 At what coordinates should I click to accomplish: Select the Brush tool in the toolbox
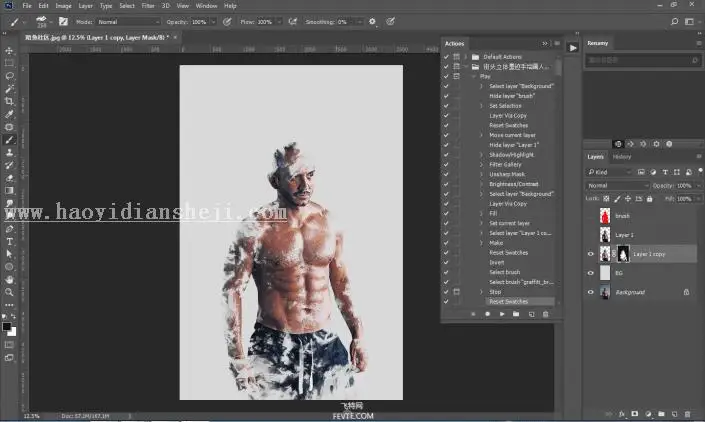pos(9,140)
